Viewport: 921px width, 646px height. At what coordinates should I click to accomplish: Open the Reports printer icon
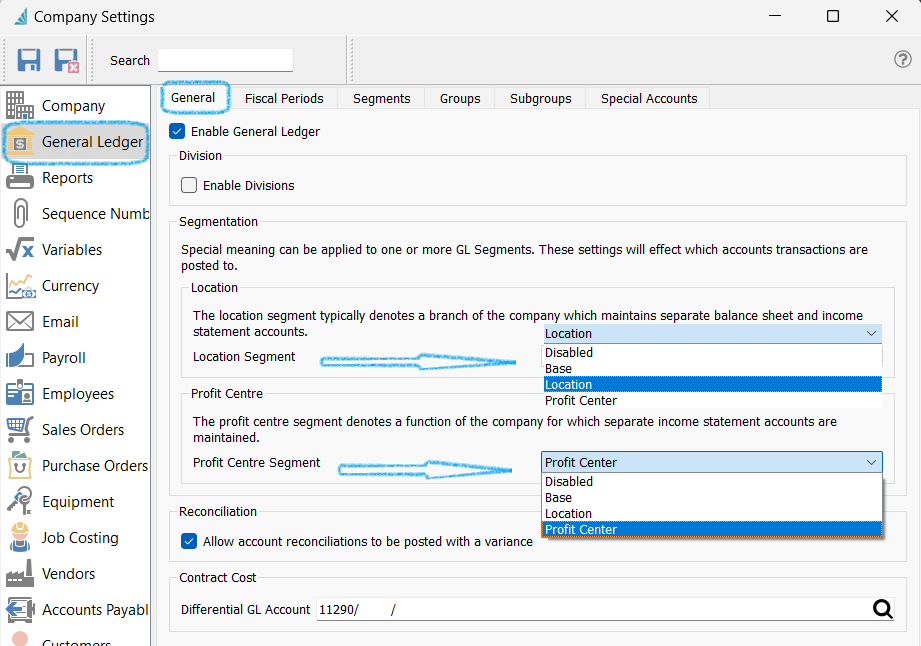(20, 178)
